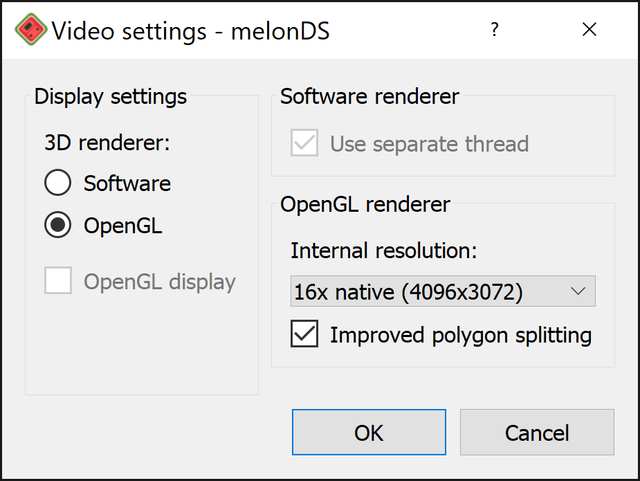640x481 pixels.
Task: Discard changes with the Cancel button
Action: coord(537,432)
